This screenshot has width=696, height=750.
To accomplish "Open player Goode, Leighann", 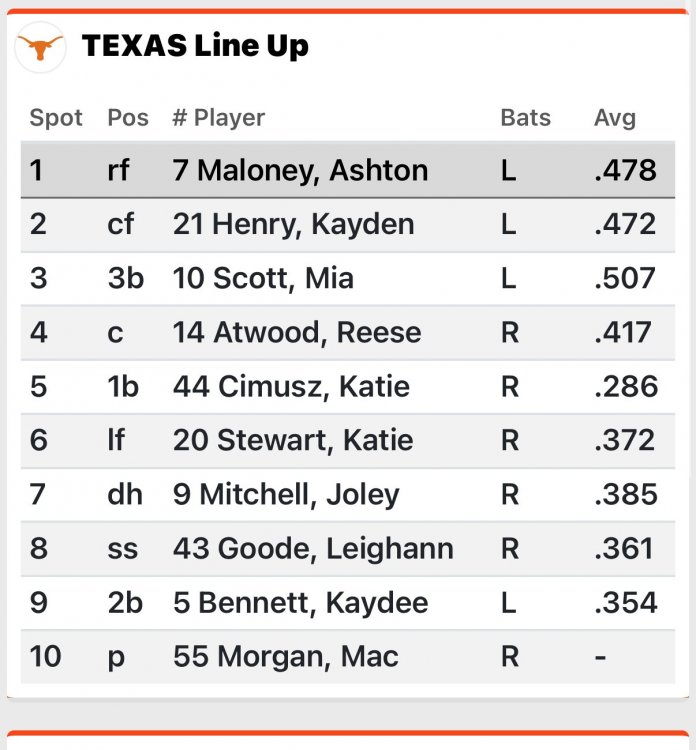I will [313, 548].
